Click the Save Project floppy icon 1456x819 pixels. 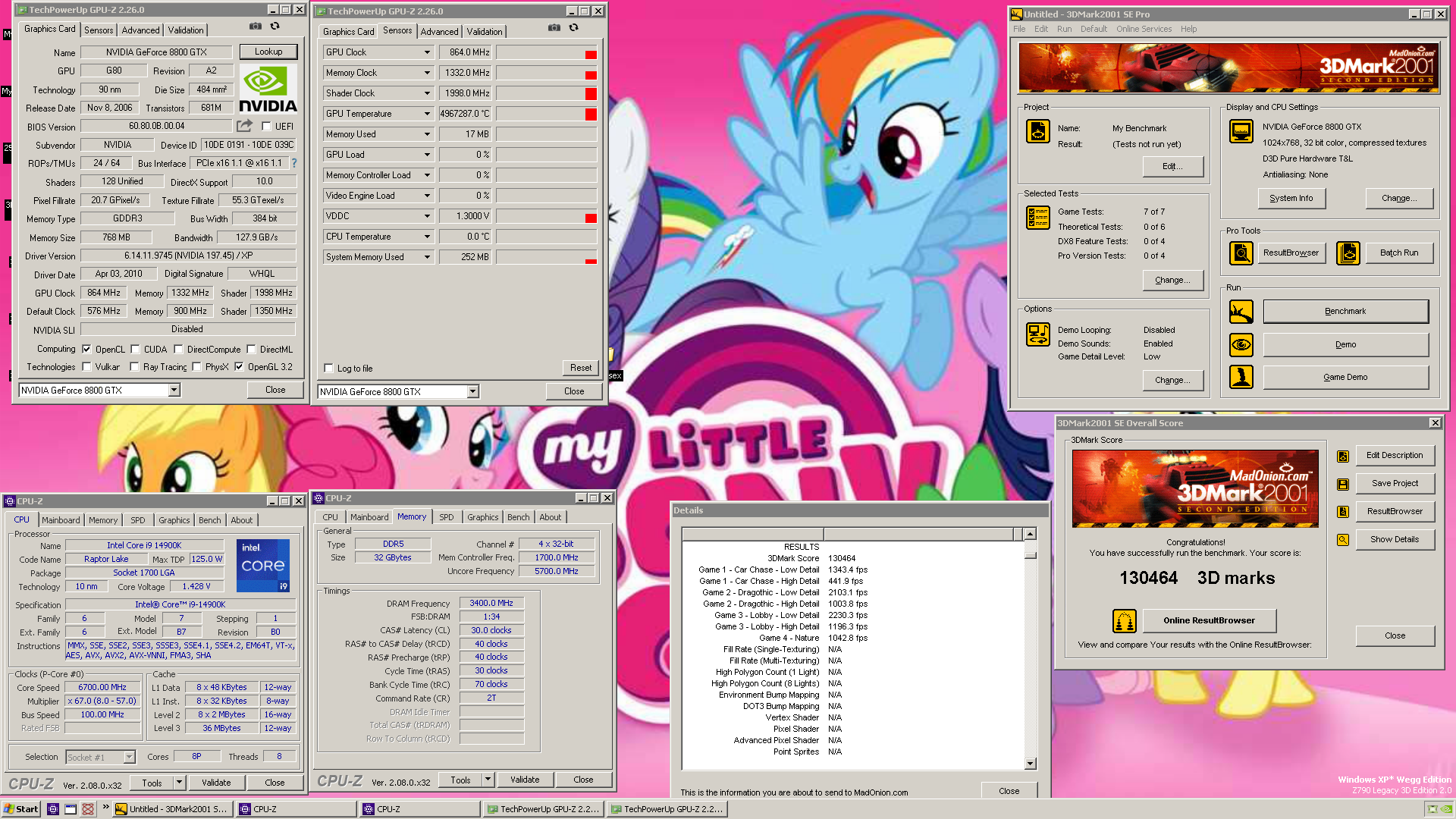click(1343, 485)
